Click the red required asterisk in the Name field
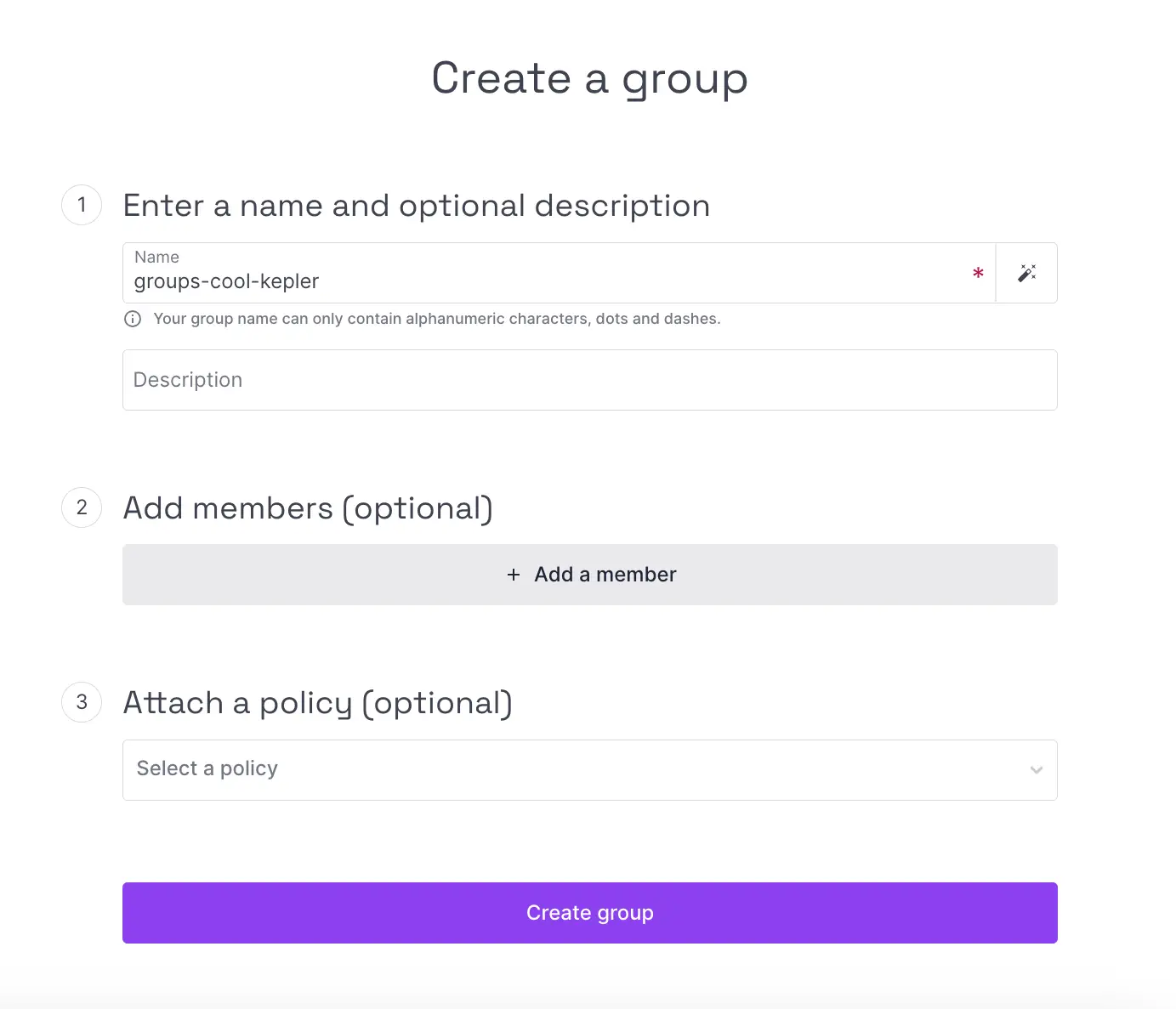Screen dimensions: 1176x1009 pos(978,273)
